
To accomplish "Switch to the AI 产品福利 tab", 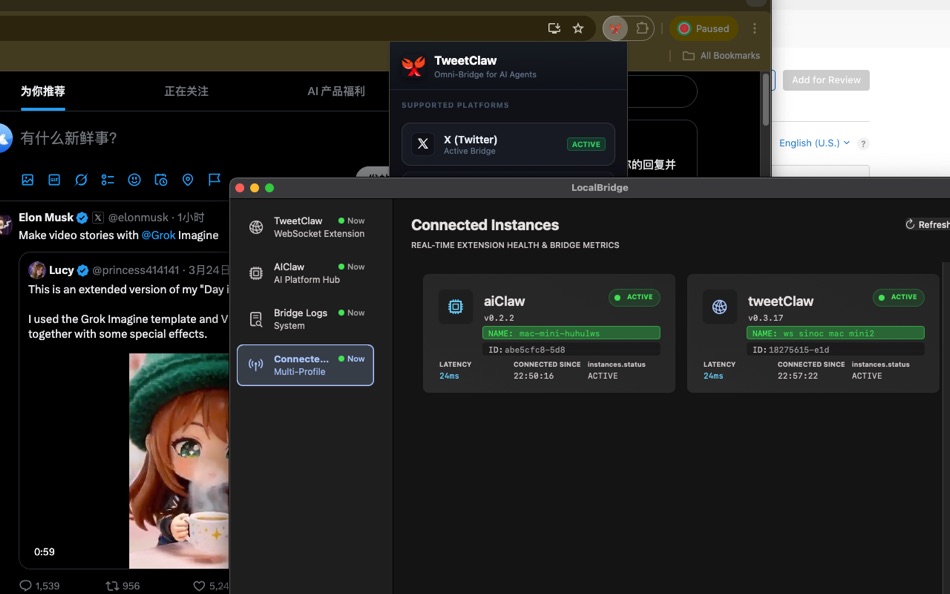I will (x=336, y=92).
